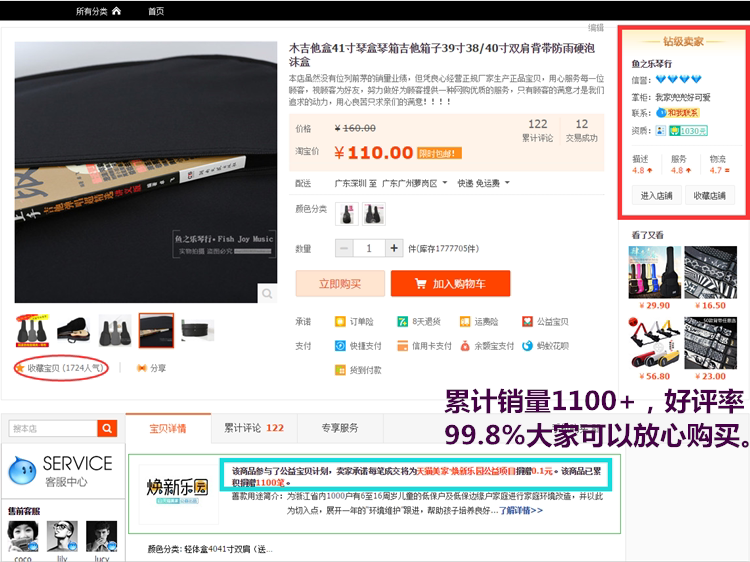The image size is (750, 562).
Task: Open the destination dropdown 广东广州萝岗区
Action: click(414, 183)
